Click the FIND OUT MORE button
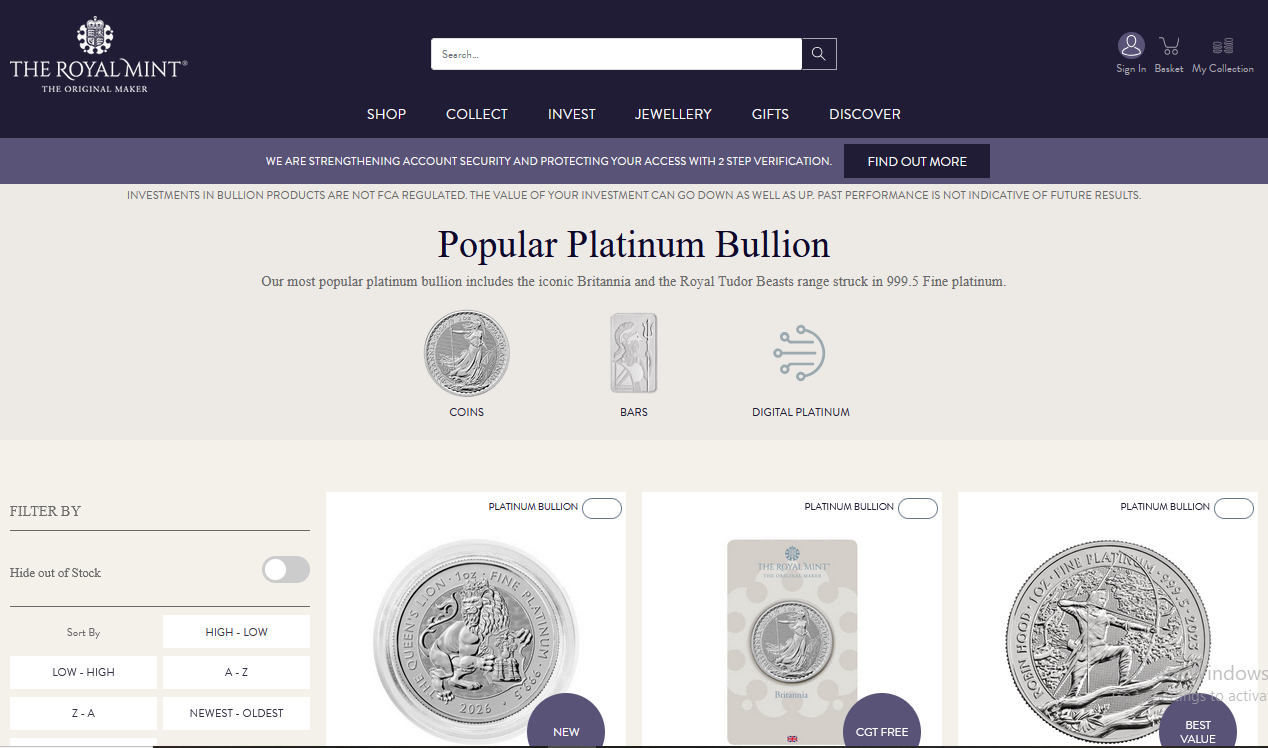This screenshot has height=748, width=1268. point(917,160)
